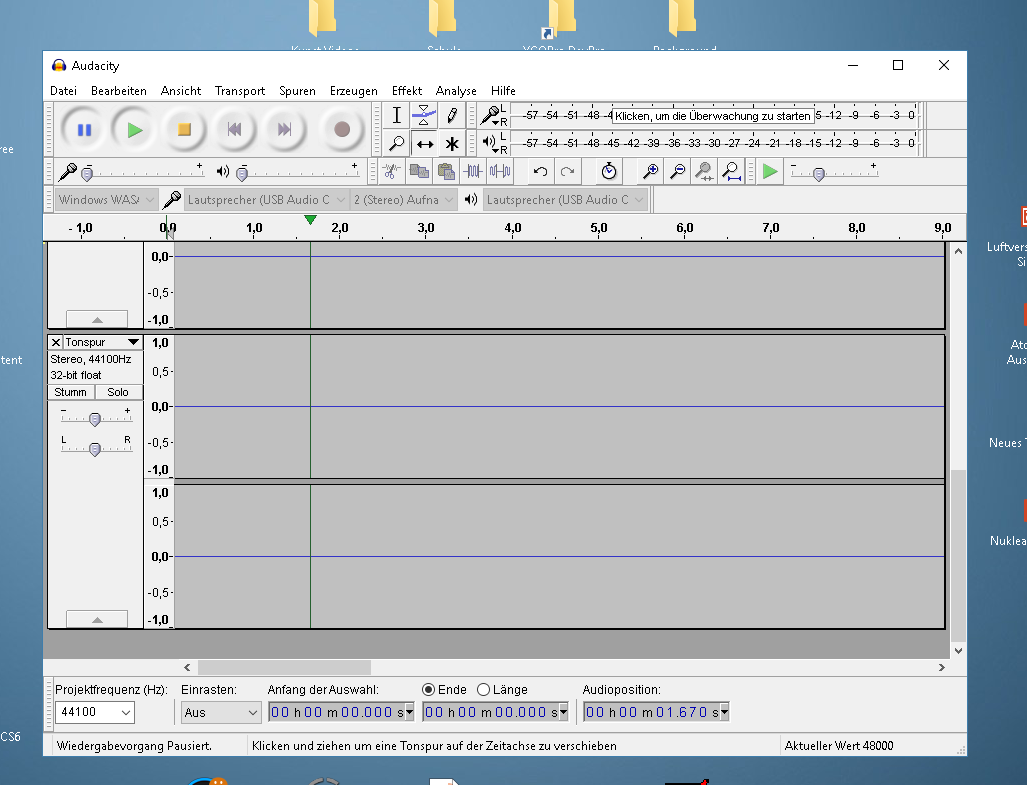The height and width of the screenshot is (785, 1027).
Task: Click recording meter to start monitoring
Action: (714, 116)
